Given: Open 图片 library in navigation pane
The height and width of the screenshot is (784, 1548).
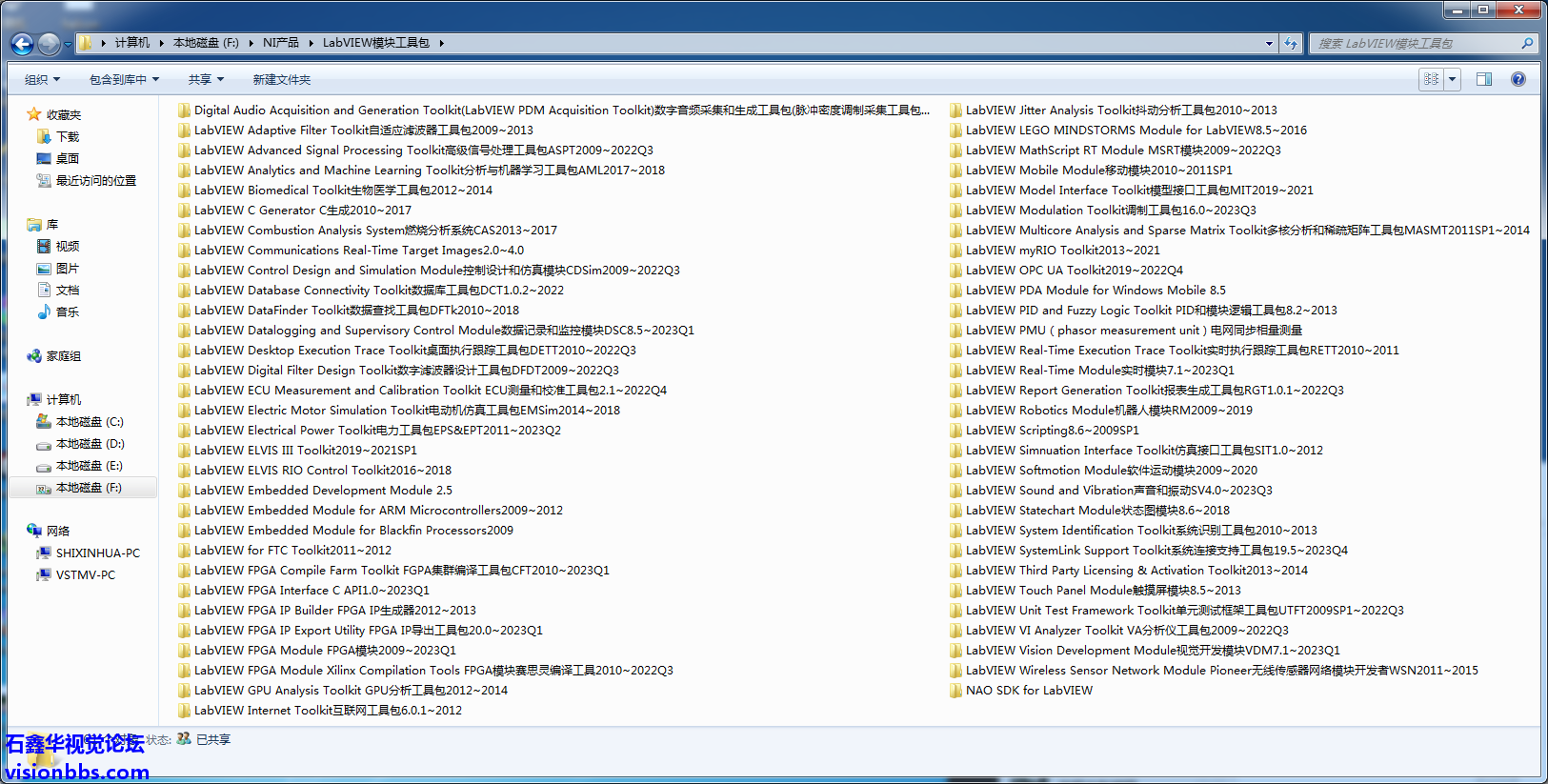Looking at the screenshot, I should coord(67,268).
